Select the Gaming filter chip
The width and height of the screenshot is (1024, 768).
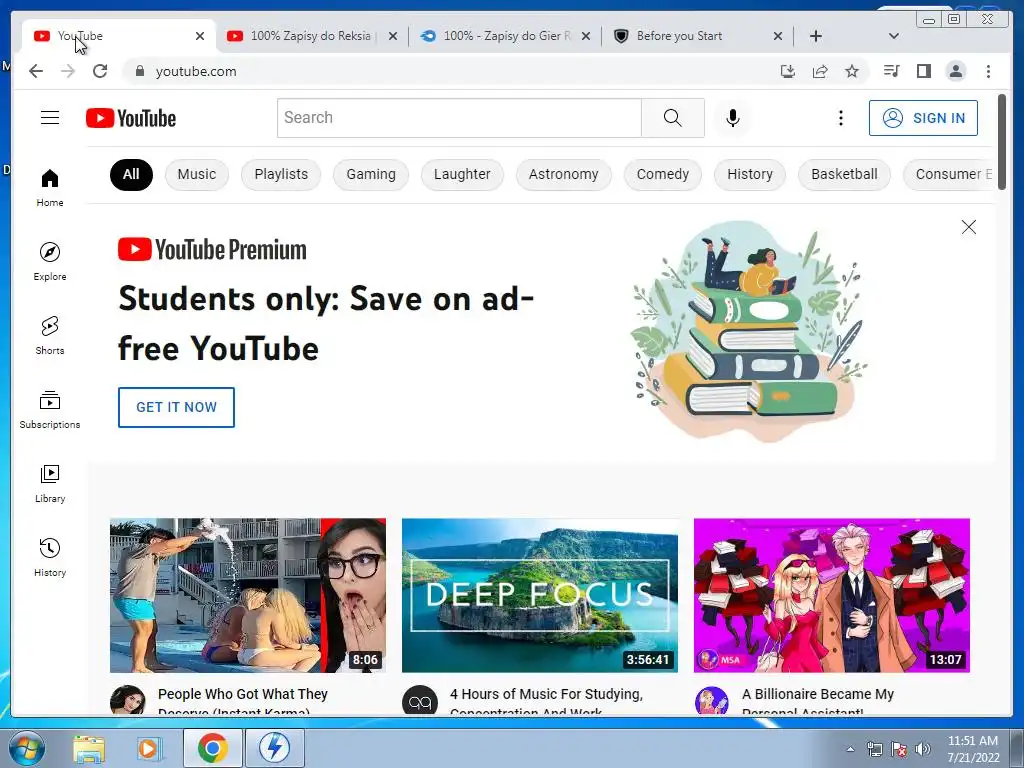[371, 174]
